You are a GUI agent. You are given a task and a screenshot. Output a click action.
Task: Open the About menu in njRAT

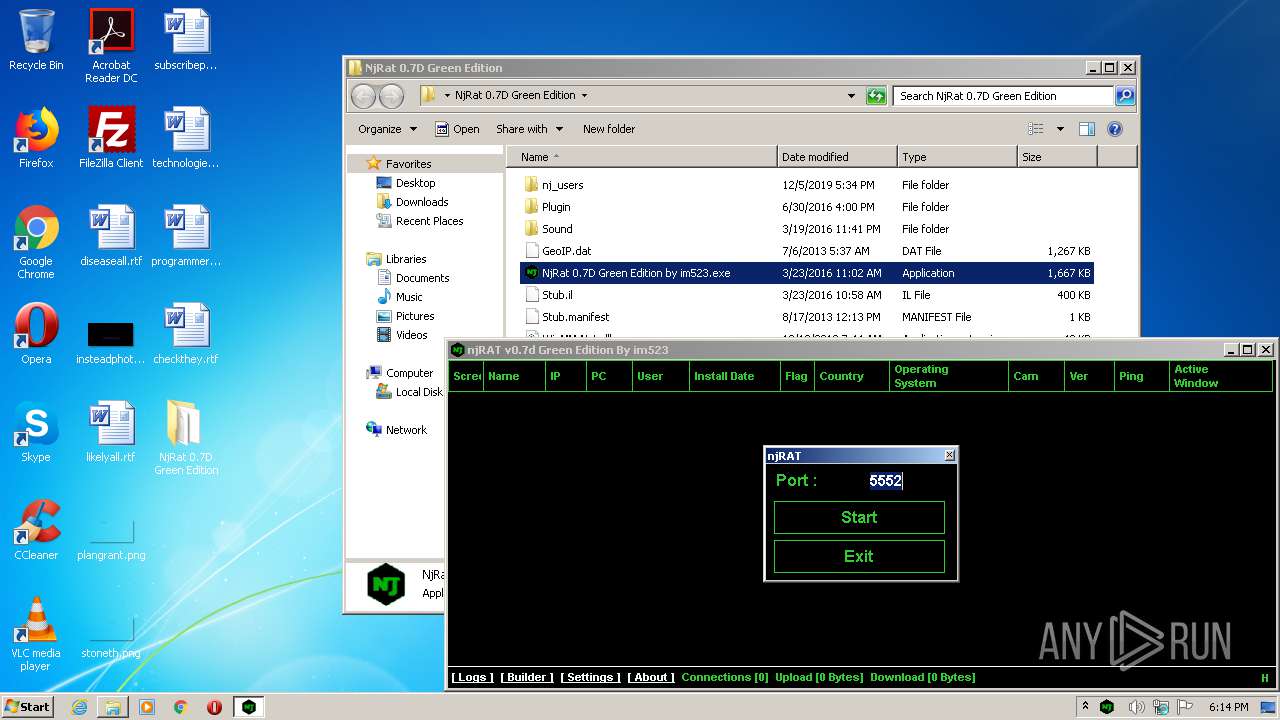pos(650,677)
